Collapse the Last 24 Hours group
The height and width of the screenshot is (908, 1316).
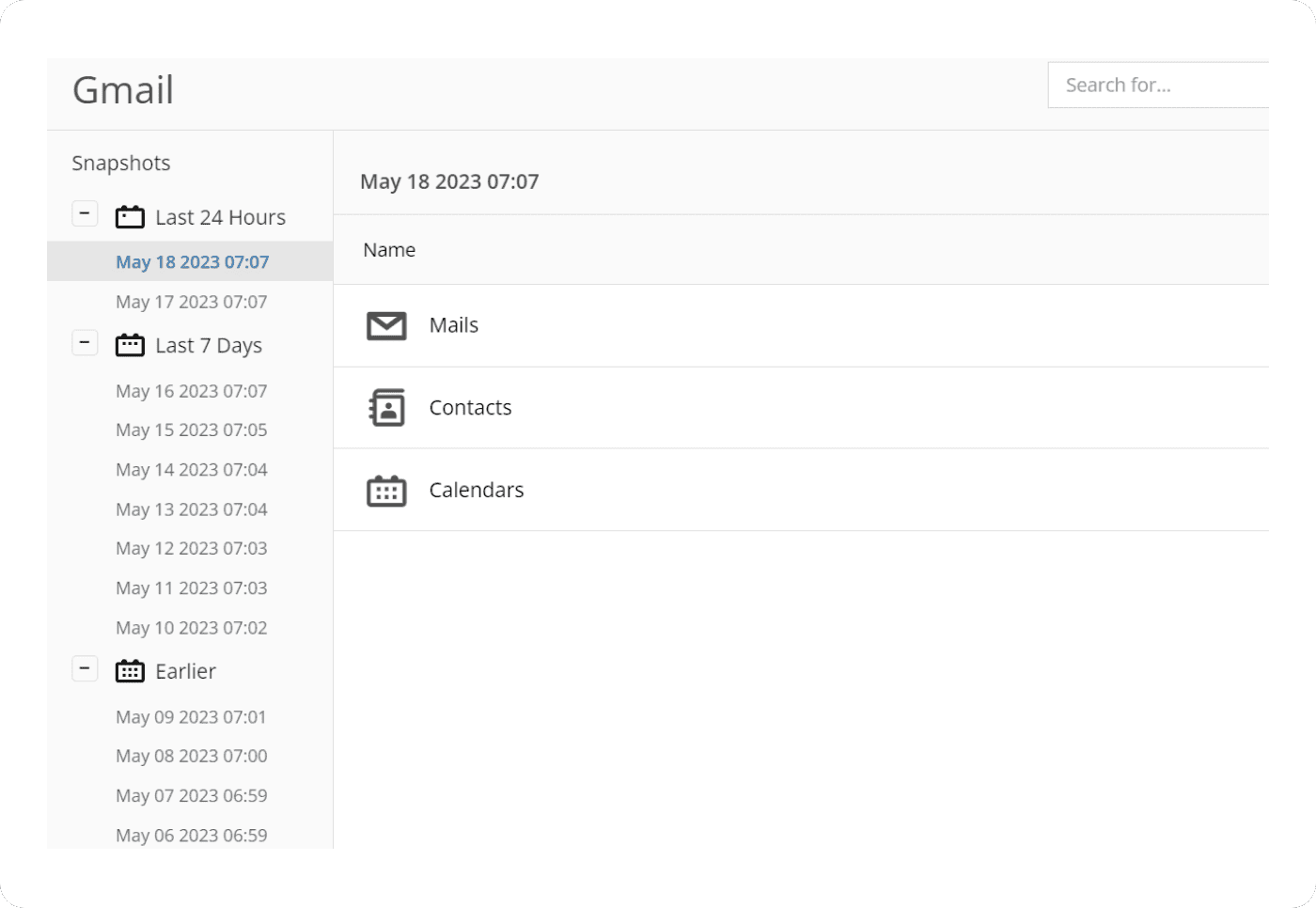[85, 214]
